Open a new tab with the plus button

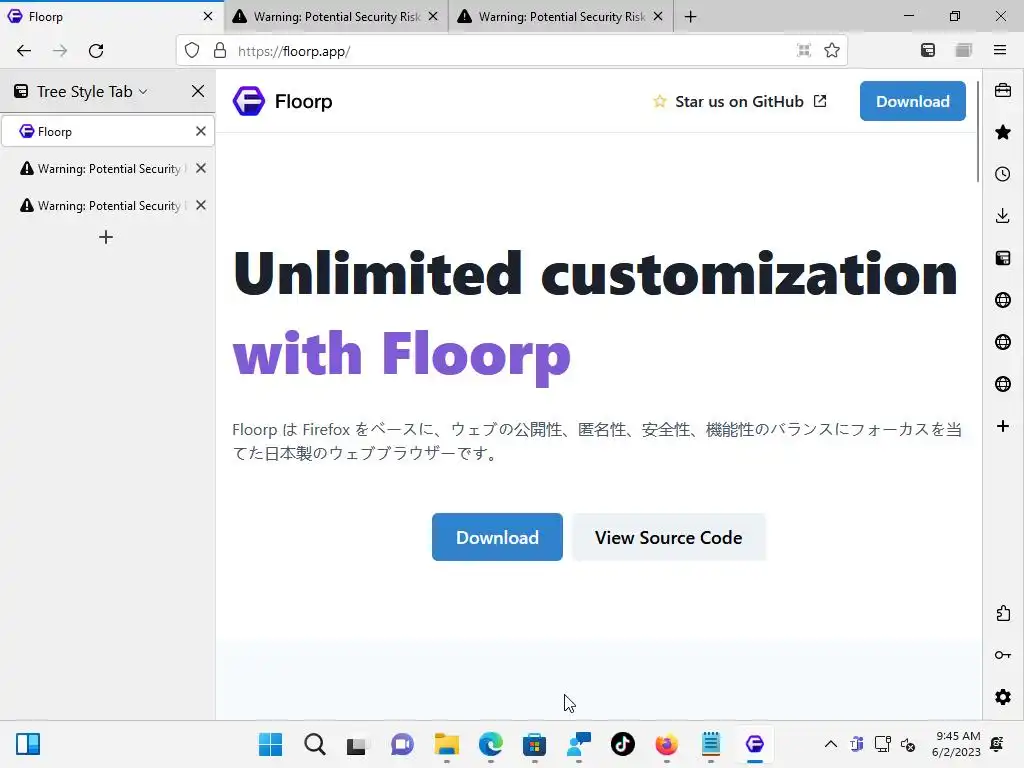[x=690, y=16]
